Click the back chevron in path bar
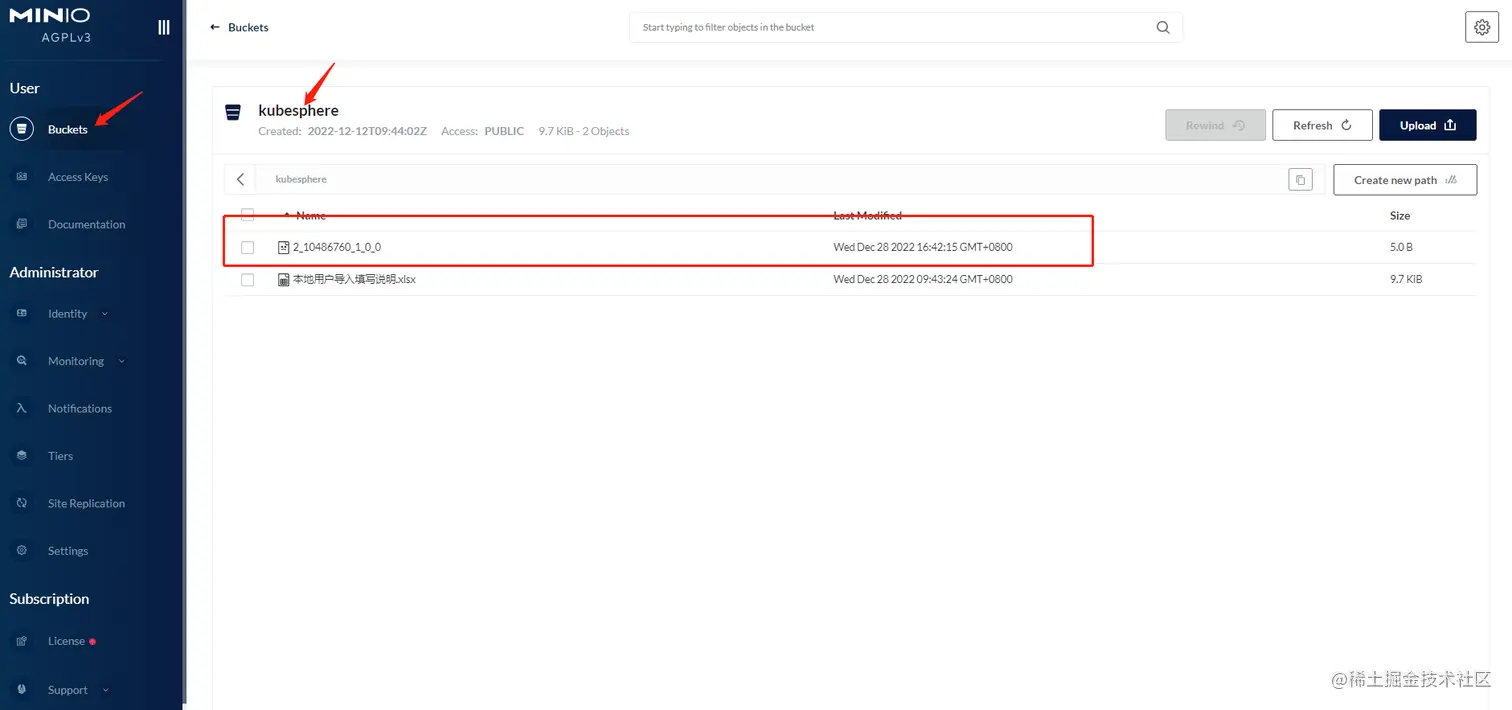 click(x=240, y=179)
